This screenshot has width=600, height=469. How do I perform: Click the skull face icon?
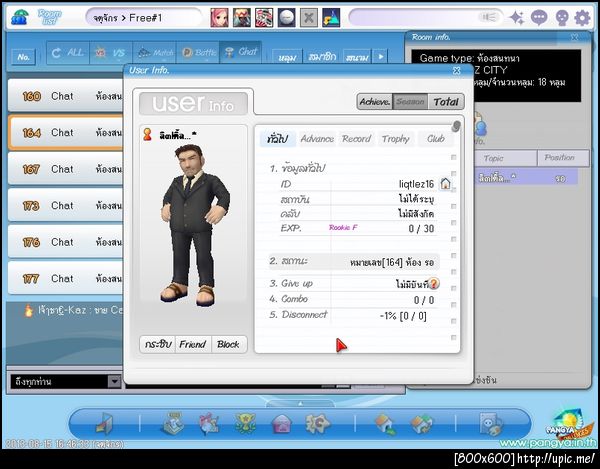561,18
